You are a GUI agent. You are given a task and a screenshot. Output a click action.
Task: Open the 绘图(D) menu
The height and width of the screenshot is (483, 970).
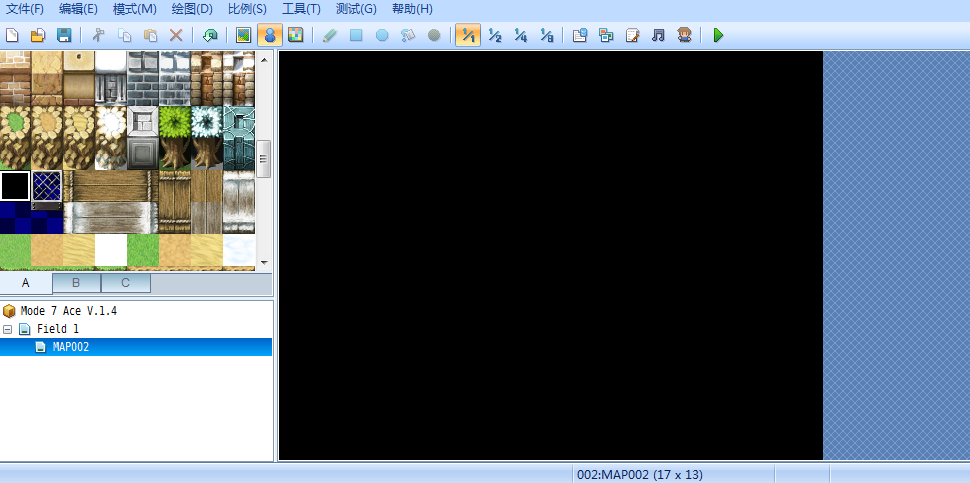pyautogui.click(x=194, y=9)
